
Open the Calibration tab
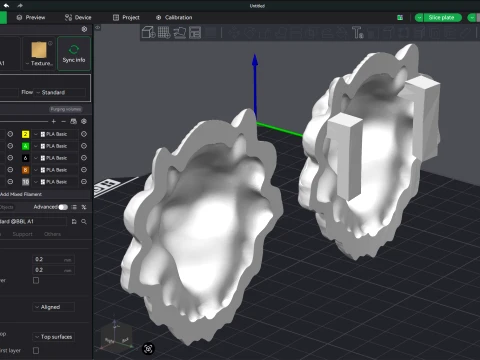[x=174, y=18]
